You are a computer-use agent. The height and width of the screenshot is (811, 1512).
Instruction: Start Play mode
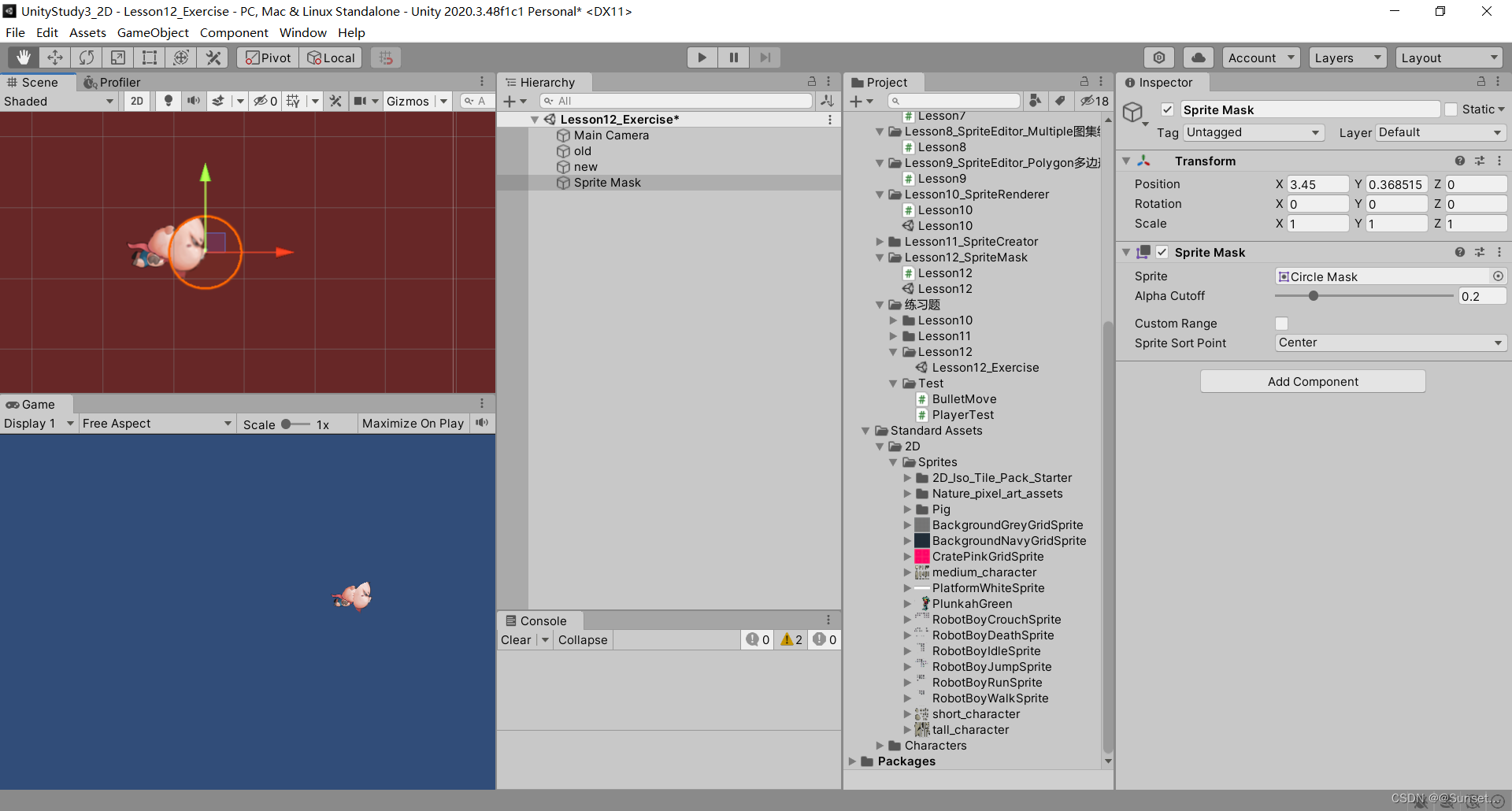point(702,57)
